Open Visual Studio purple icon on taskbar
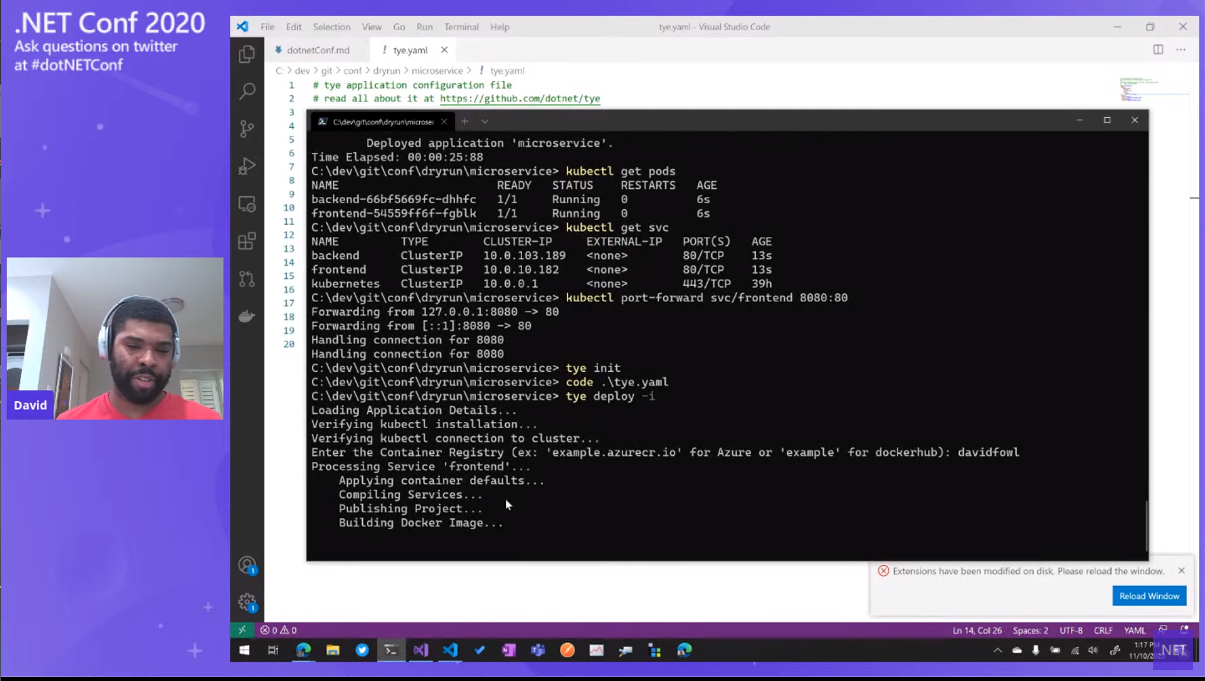The image size is (1205, 681). point(421,650)
